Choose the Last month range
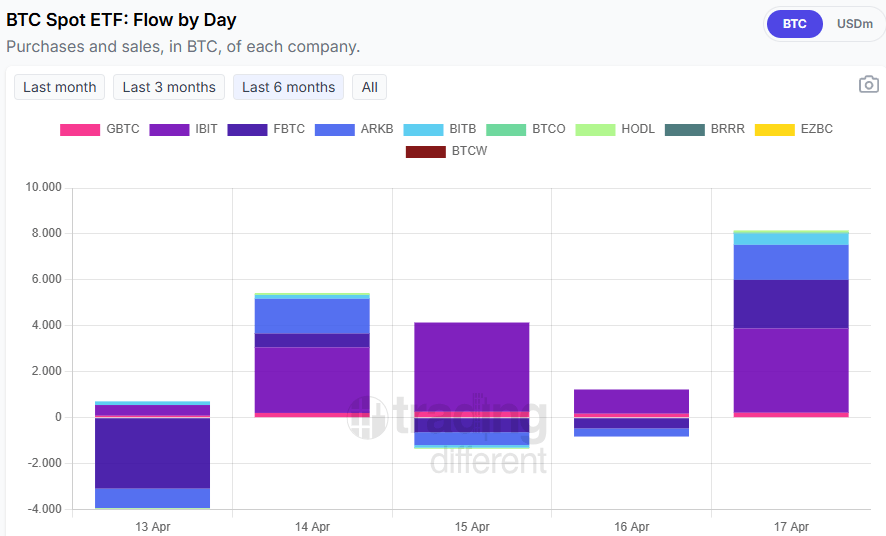This screenshot has width=886, height=536. tap(60, 87)
